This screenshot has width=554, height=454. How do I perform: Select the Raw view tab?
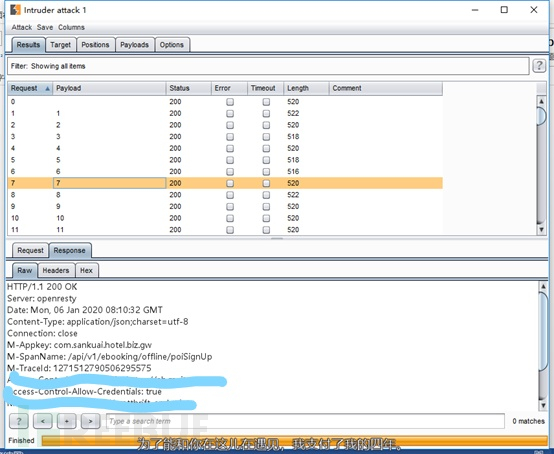pos(25,270)
